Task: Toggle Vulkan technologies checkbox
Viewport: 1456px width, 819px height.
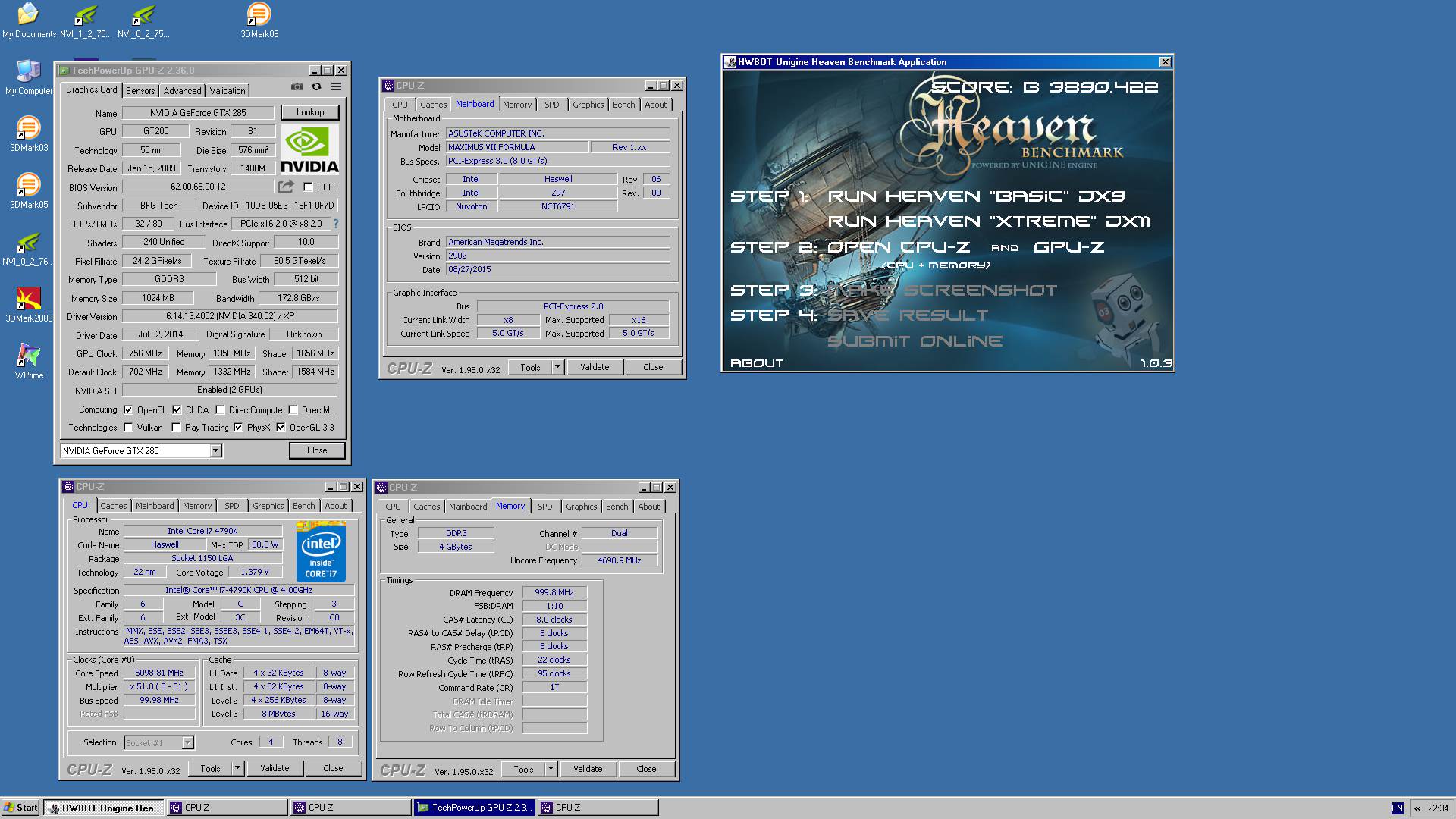Action: pos(128,428)
